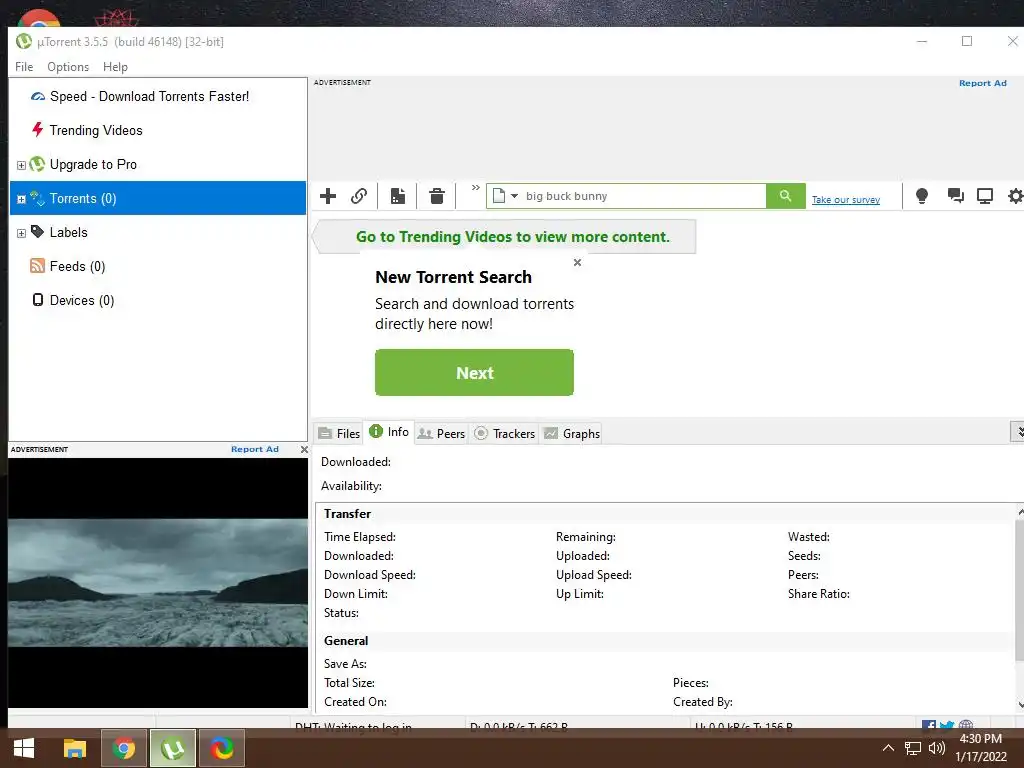1024x768 pixels.
Task: Close the New Torrent Search popup
Action: (x=577, y=263)
